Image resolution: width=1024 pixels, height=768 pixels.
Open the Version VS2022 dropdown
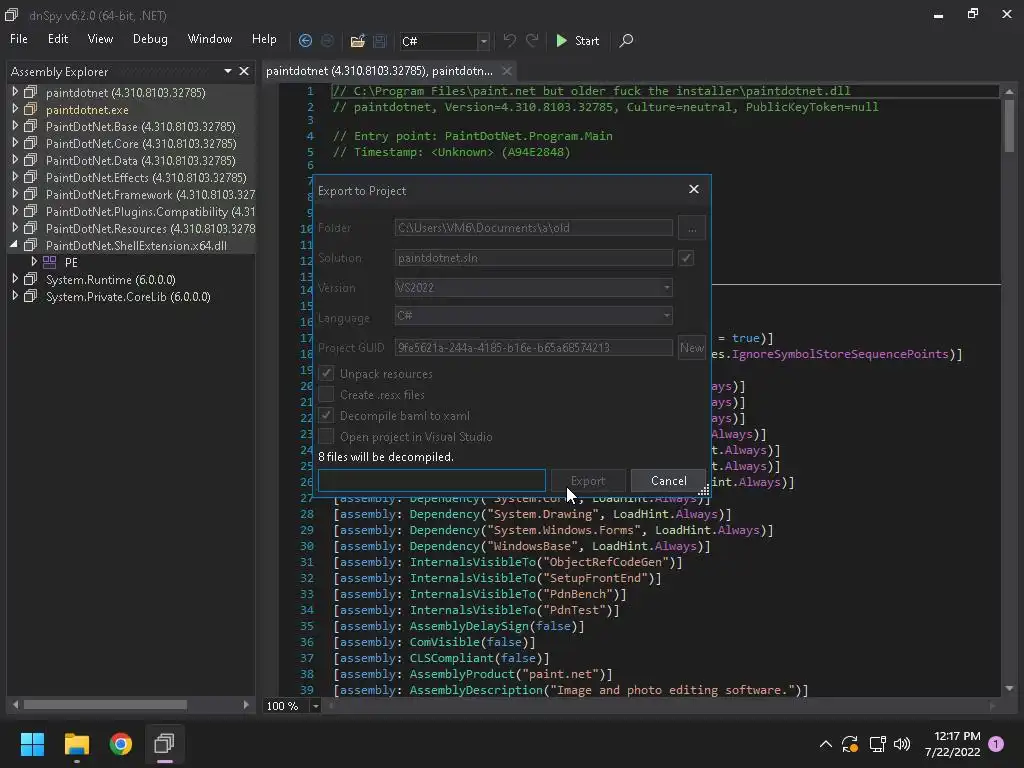(x=533, y=288)
